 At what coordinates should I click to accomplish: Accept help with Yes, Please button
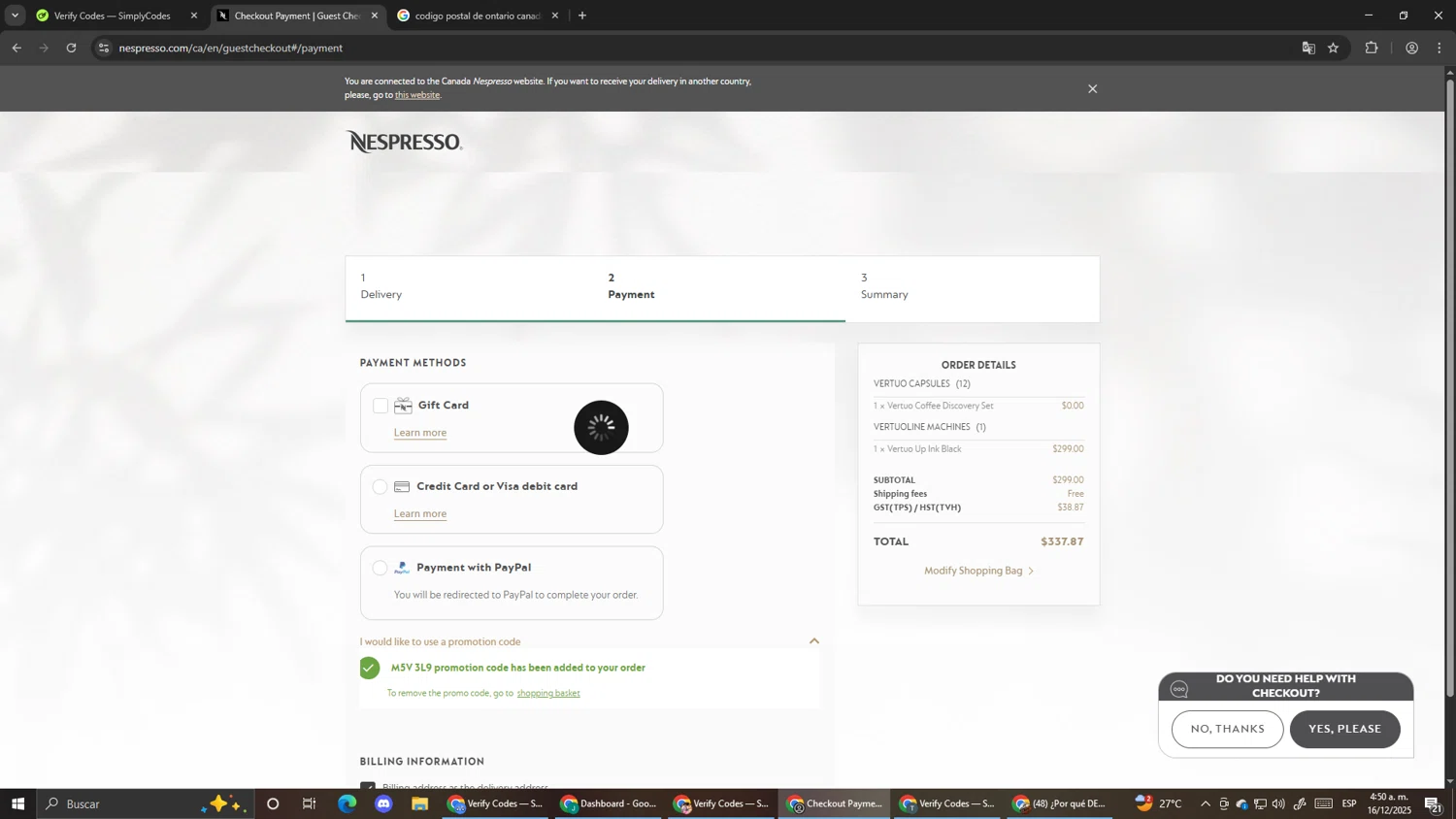tap(1344, 729)
